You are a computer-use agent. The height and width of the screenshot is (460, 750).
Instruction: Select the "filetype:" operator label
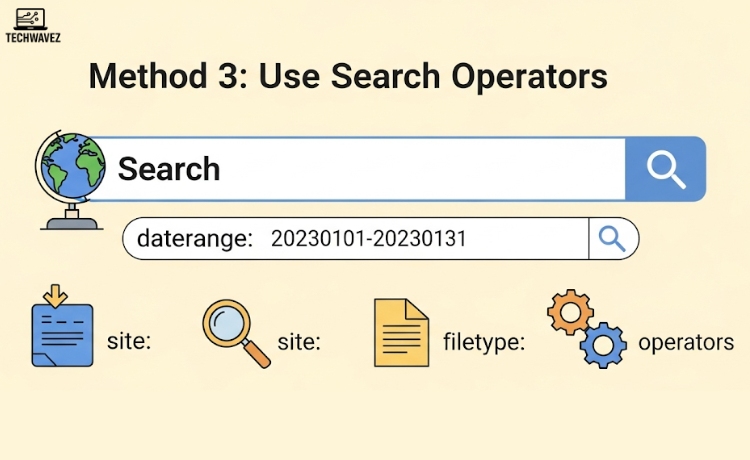[x=484, y=342]
